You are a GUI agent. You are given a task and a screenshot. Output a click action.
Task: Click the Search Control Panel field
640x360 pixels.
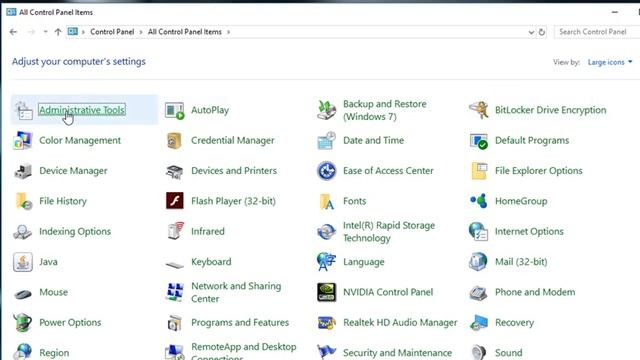pos(597,32)
